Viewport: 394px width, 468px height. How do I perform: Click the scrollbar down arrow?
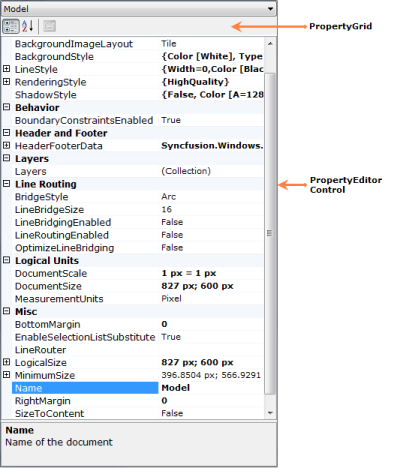pos(270,413)
